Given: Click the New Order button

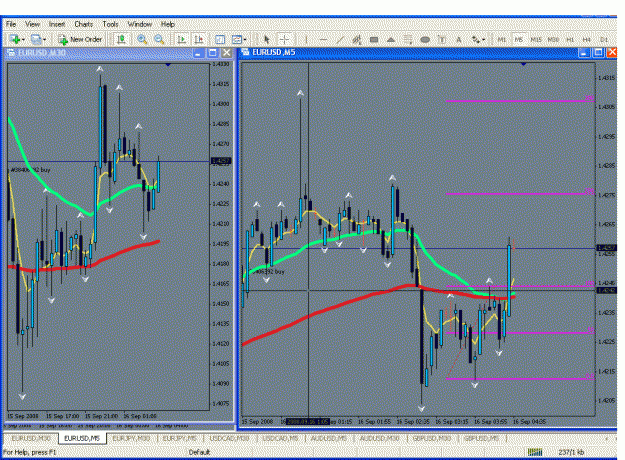Looking at the screenshot, I should point(80,39).
